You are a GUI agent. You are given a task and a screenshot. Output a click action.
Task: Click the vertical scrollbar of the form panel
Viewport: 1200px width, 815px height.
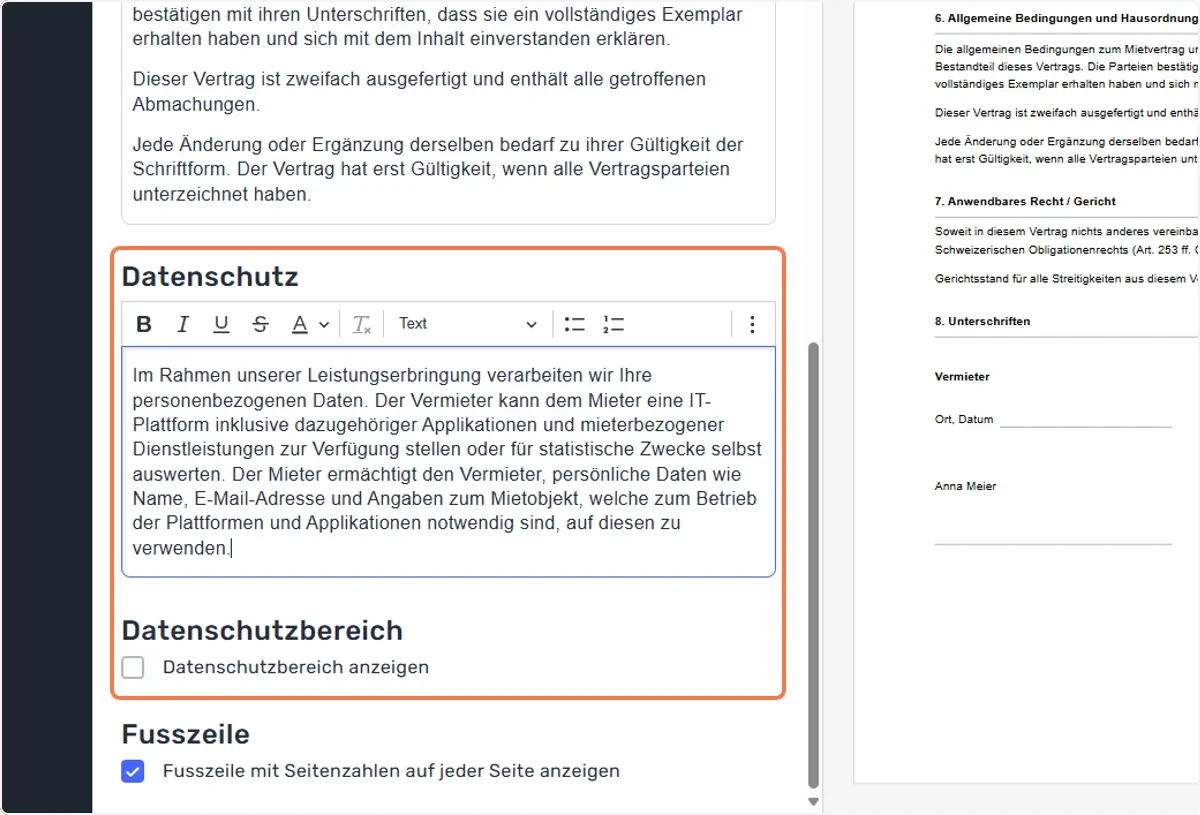tap(813, 565)
